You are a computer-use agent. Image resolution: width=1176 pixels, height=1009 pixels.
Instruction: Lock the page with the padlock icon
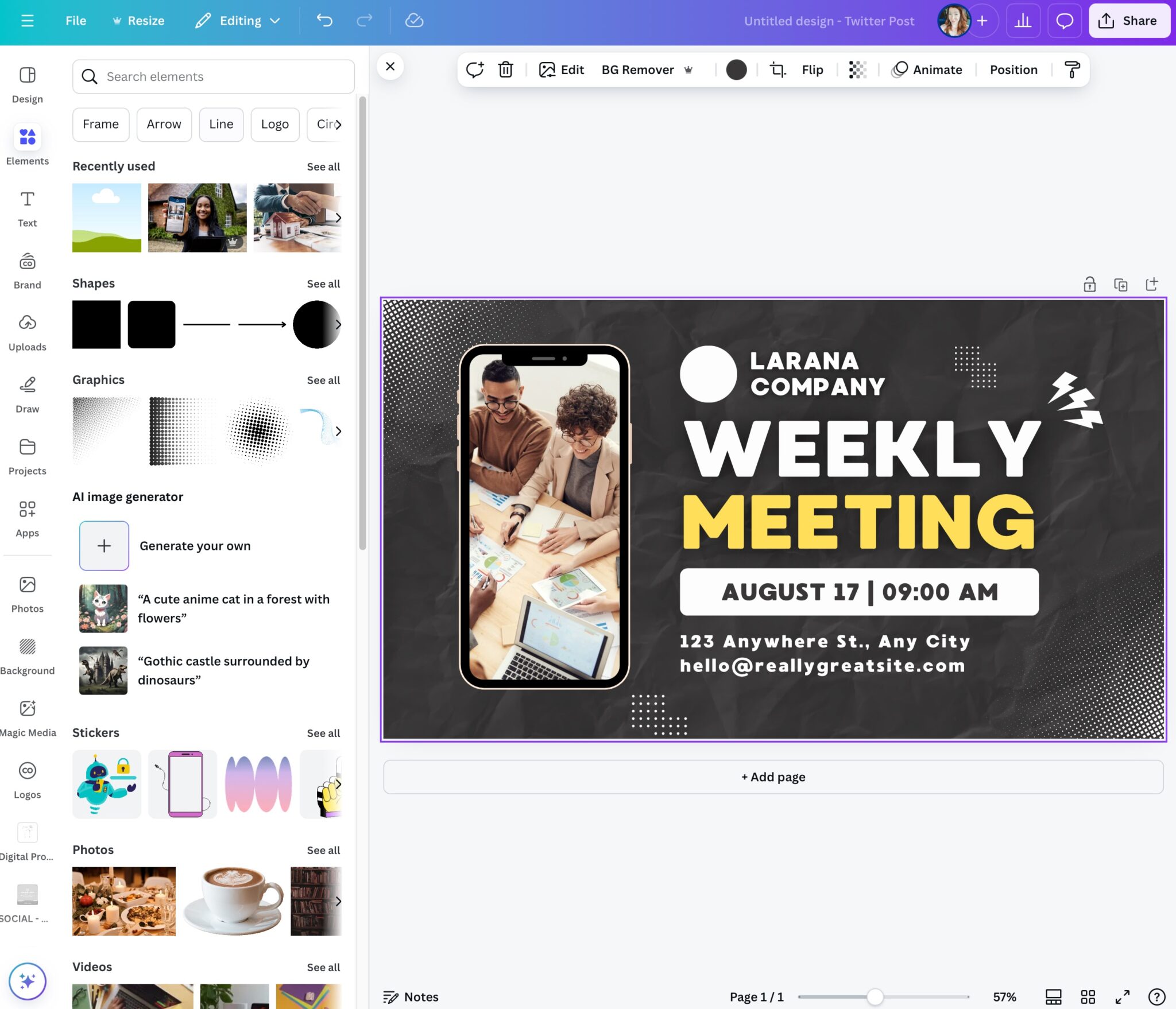1089,284
